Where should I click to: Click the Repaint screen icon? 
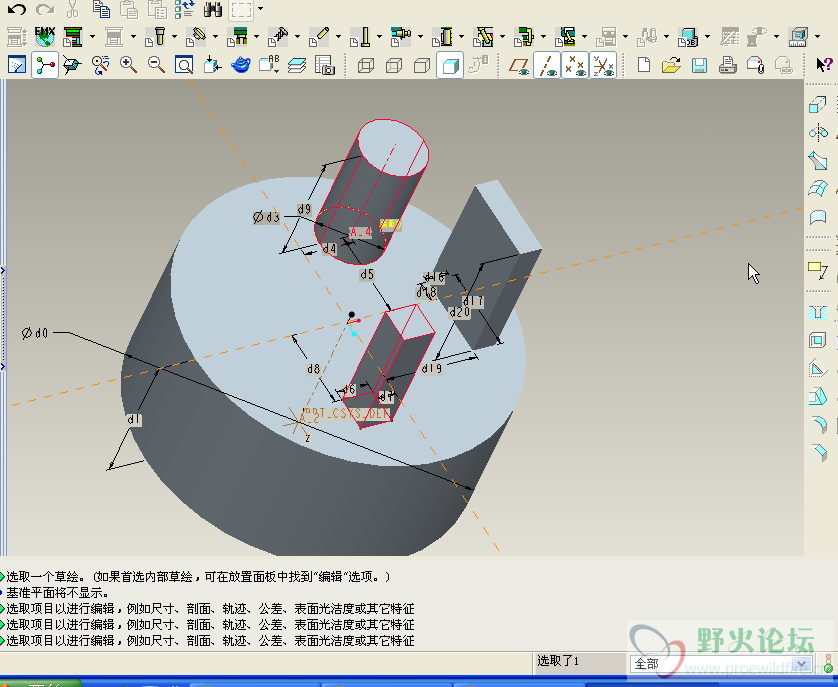(x=17, y=65)
